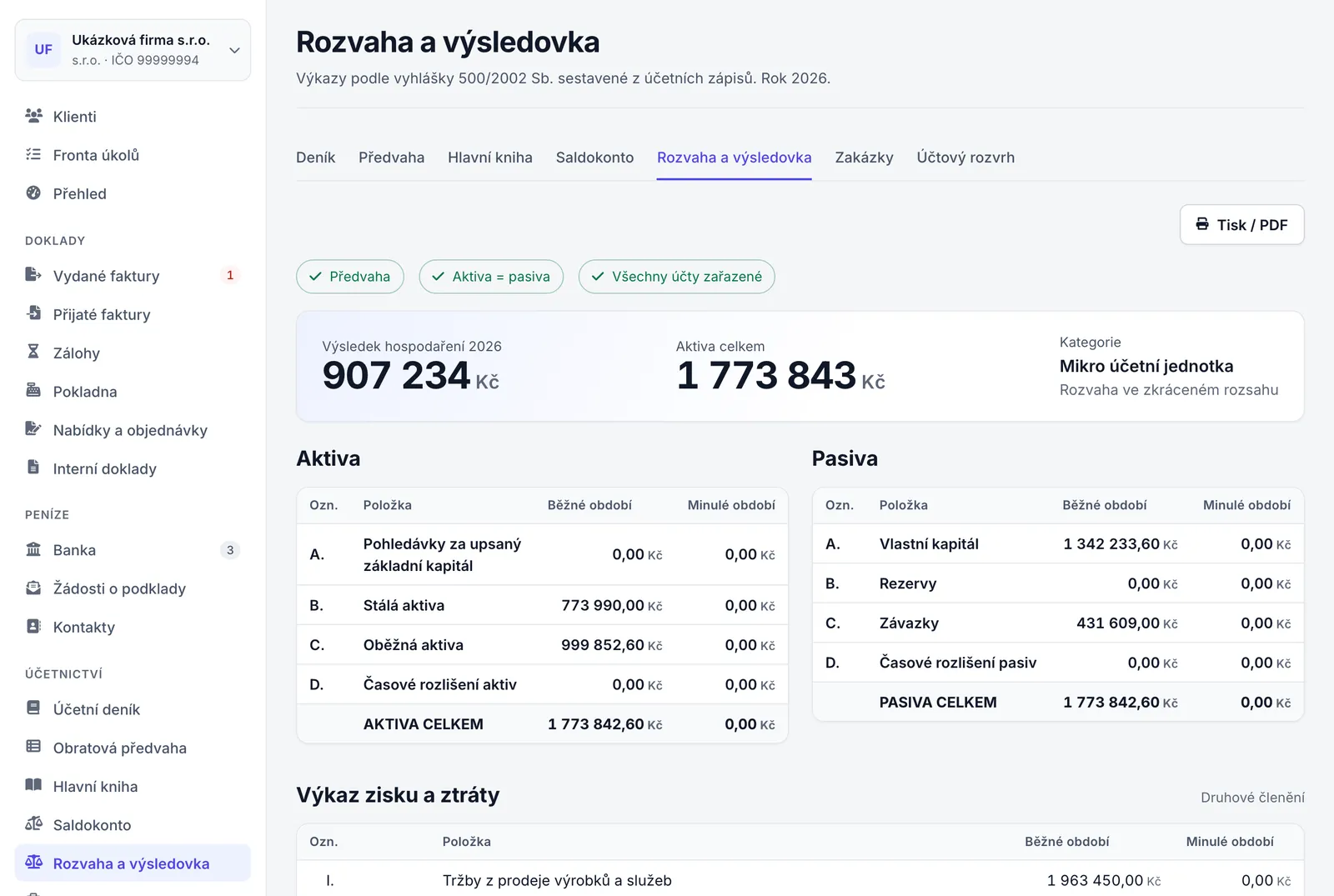Click value 999 852,60 Kč

(611, 645)
